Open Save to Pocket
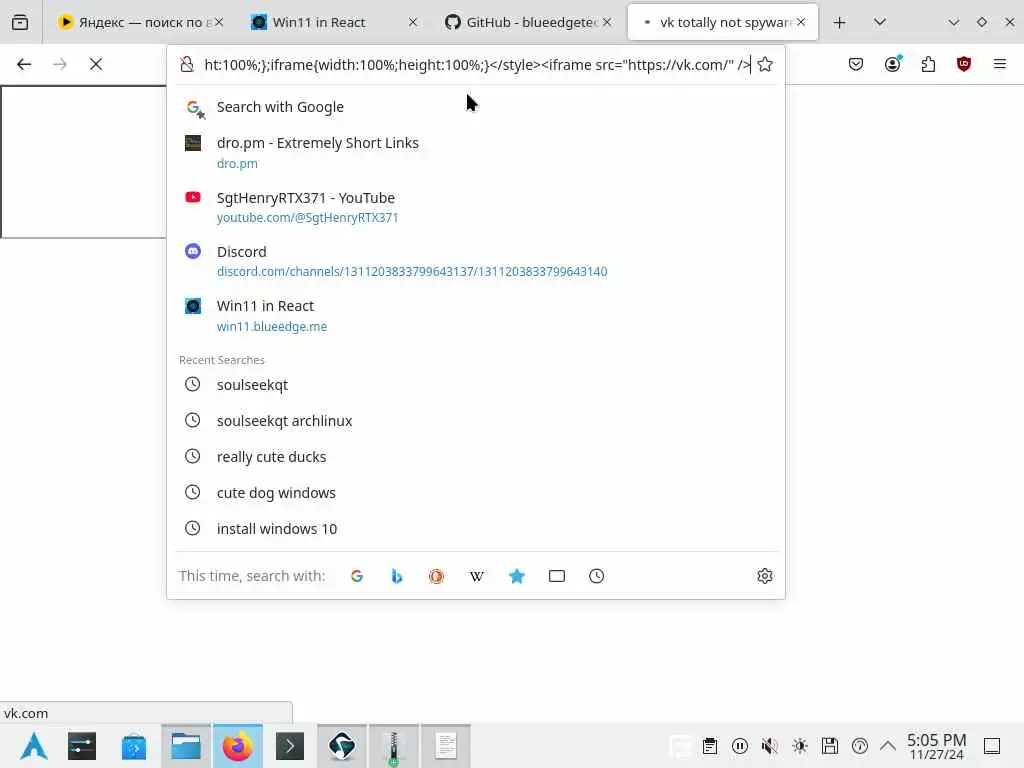The image size is (1024, 768). pos(856,64)
